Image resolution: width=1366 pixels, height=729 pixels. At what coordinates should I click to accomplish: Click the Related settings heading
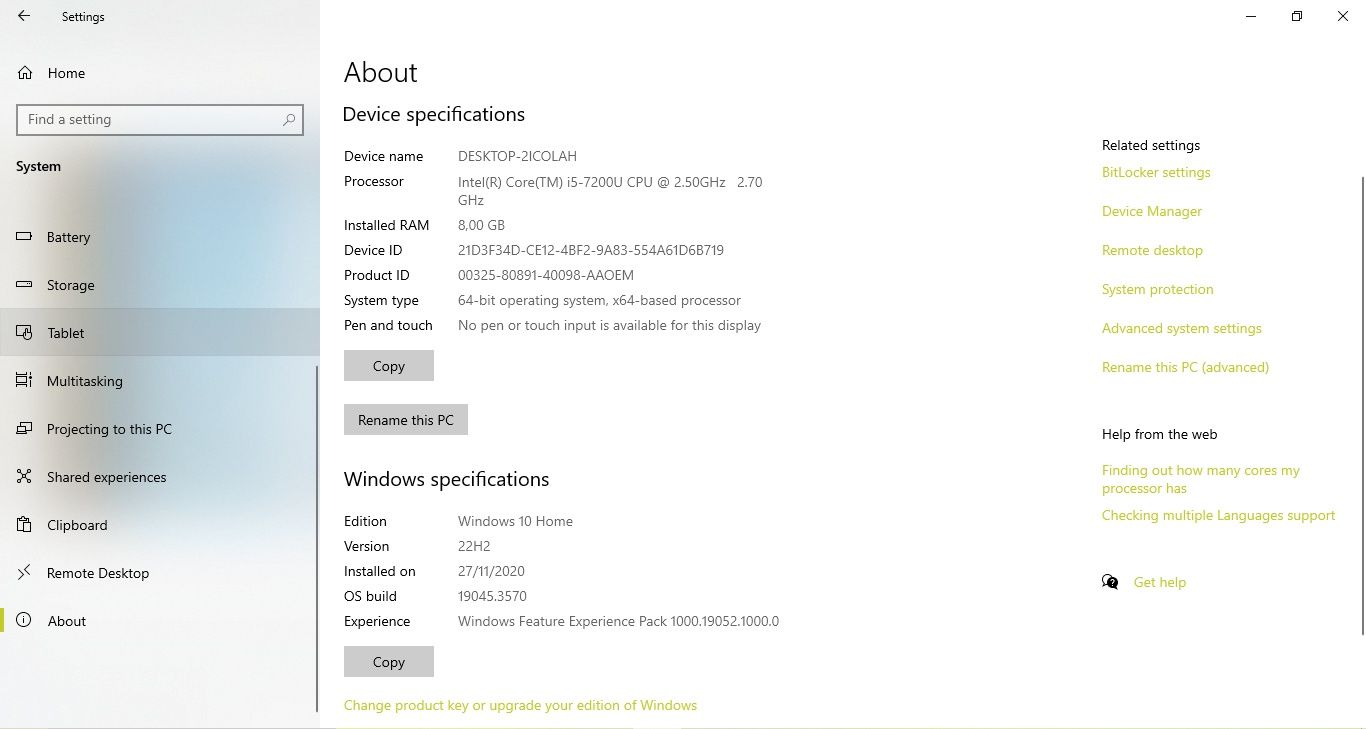[x=1151, y=145]
